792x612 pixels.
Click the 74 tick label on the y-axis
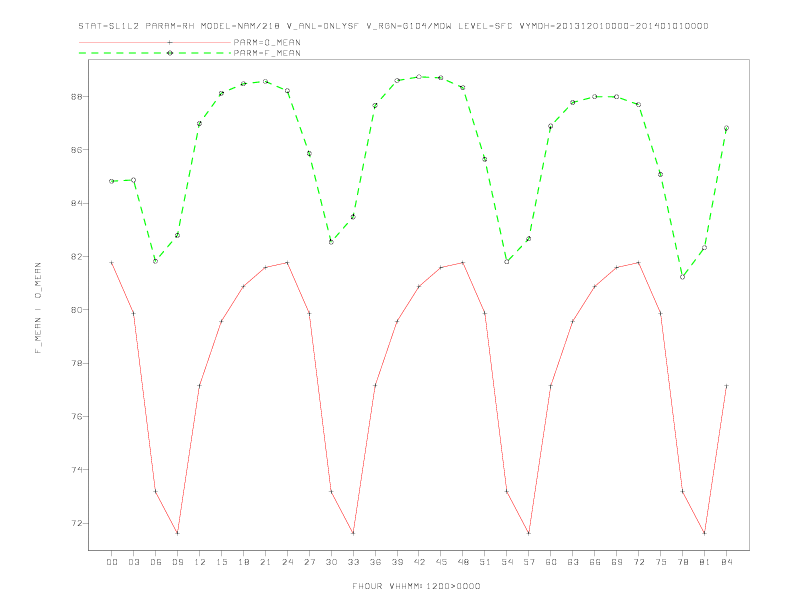[x=76, y=470]
